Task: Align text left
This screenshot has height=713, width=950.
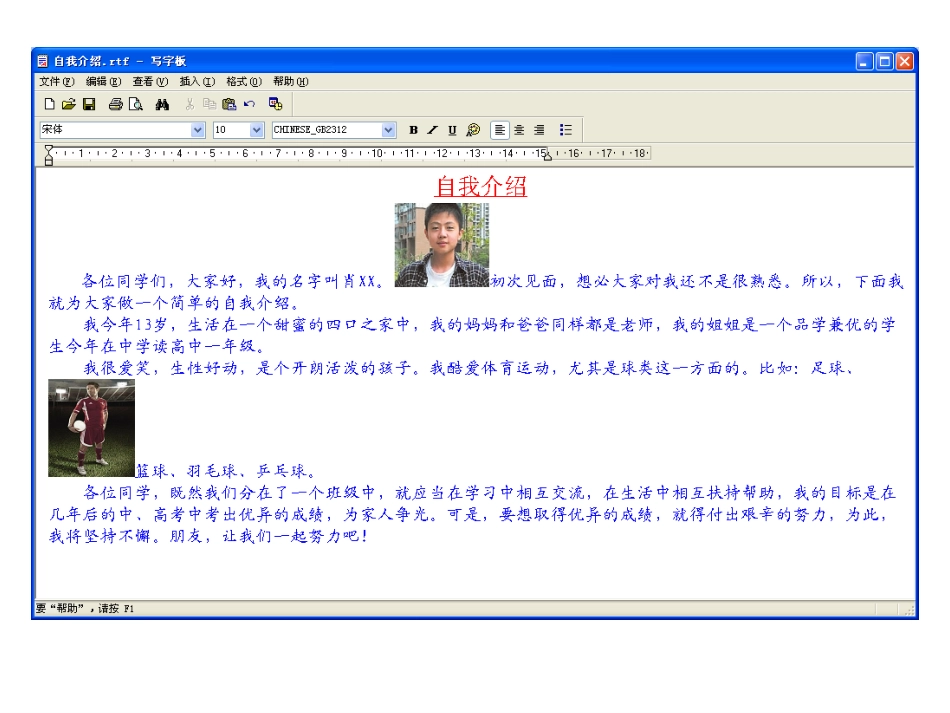Action: [499, 130]
